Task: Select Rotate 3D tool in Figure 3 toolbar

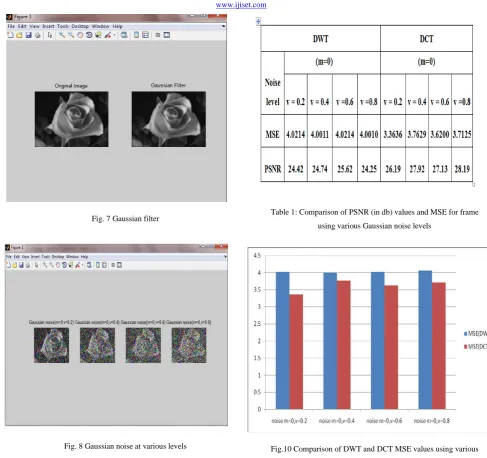Action: coord(89,35)
